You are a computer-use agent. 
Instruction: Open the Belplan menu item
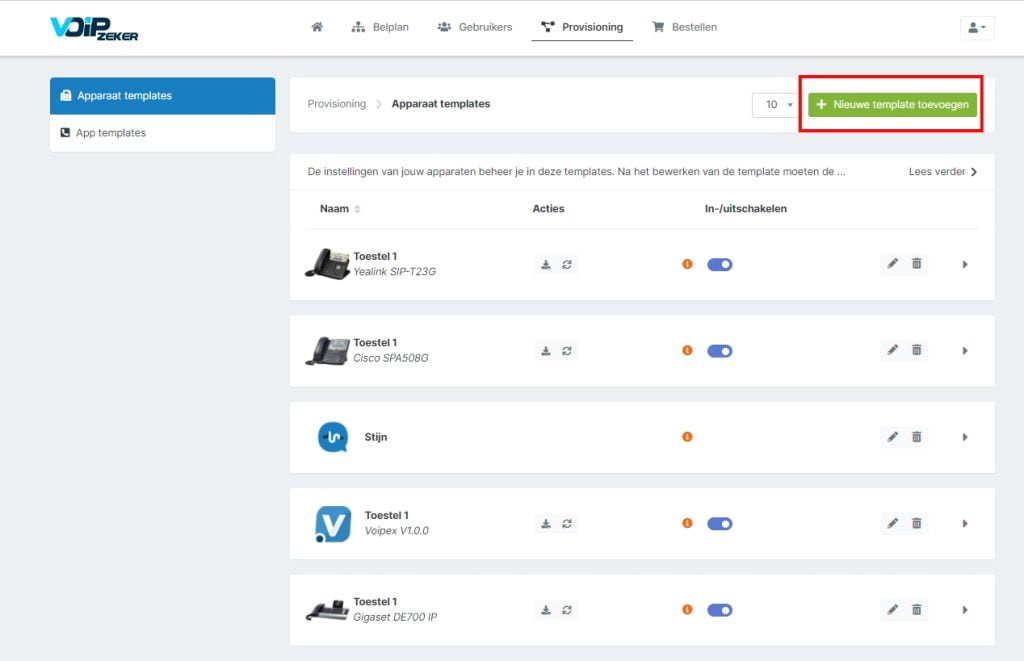coord(380,27)
